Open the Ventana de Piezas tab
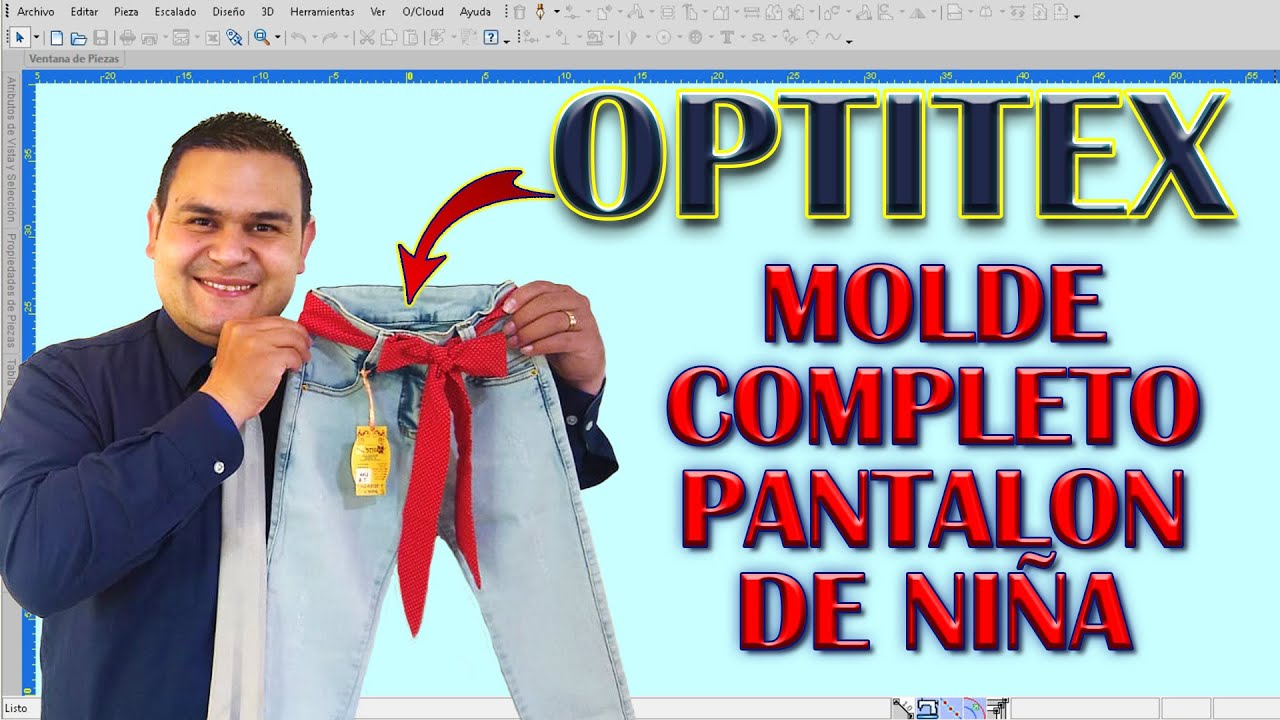This screenshot has width=1280, height=720. 74,59
